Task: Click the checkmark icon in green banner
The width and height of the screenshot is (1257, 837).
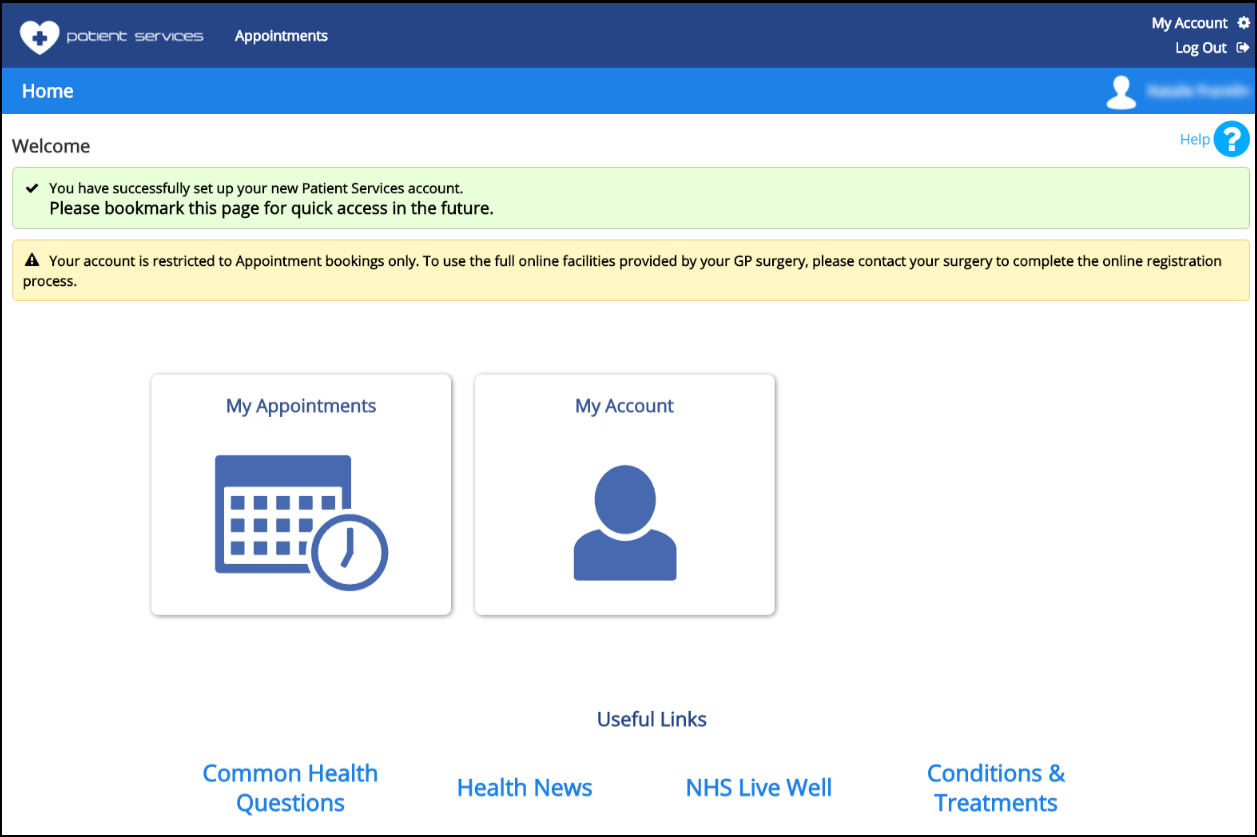Action: point(32,188)
